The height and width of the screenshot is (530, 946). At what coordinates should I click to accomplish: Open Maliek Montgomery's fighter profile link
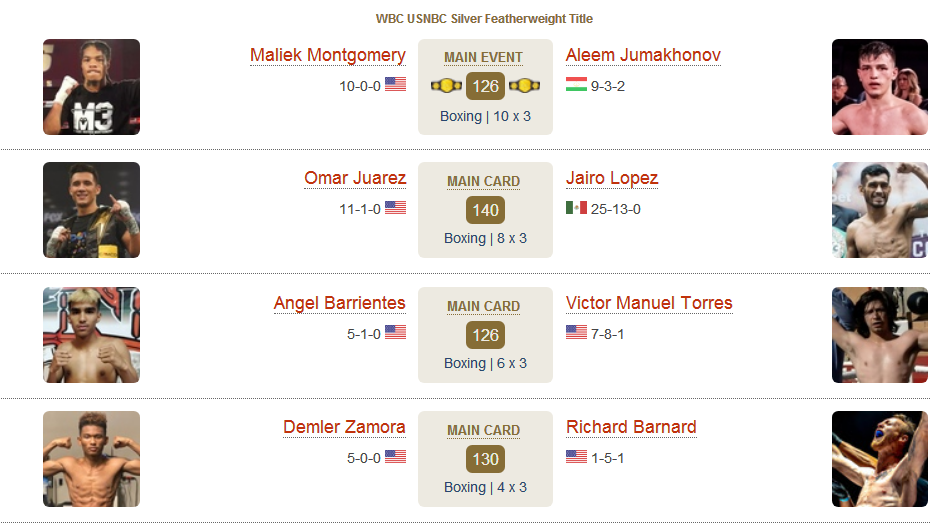tap(328, 55)
